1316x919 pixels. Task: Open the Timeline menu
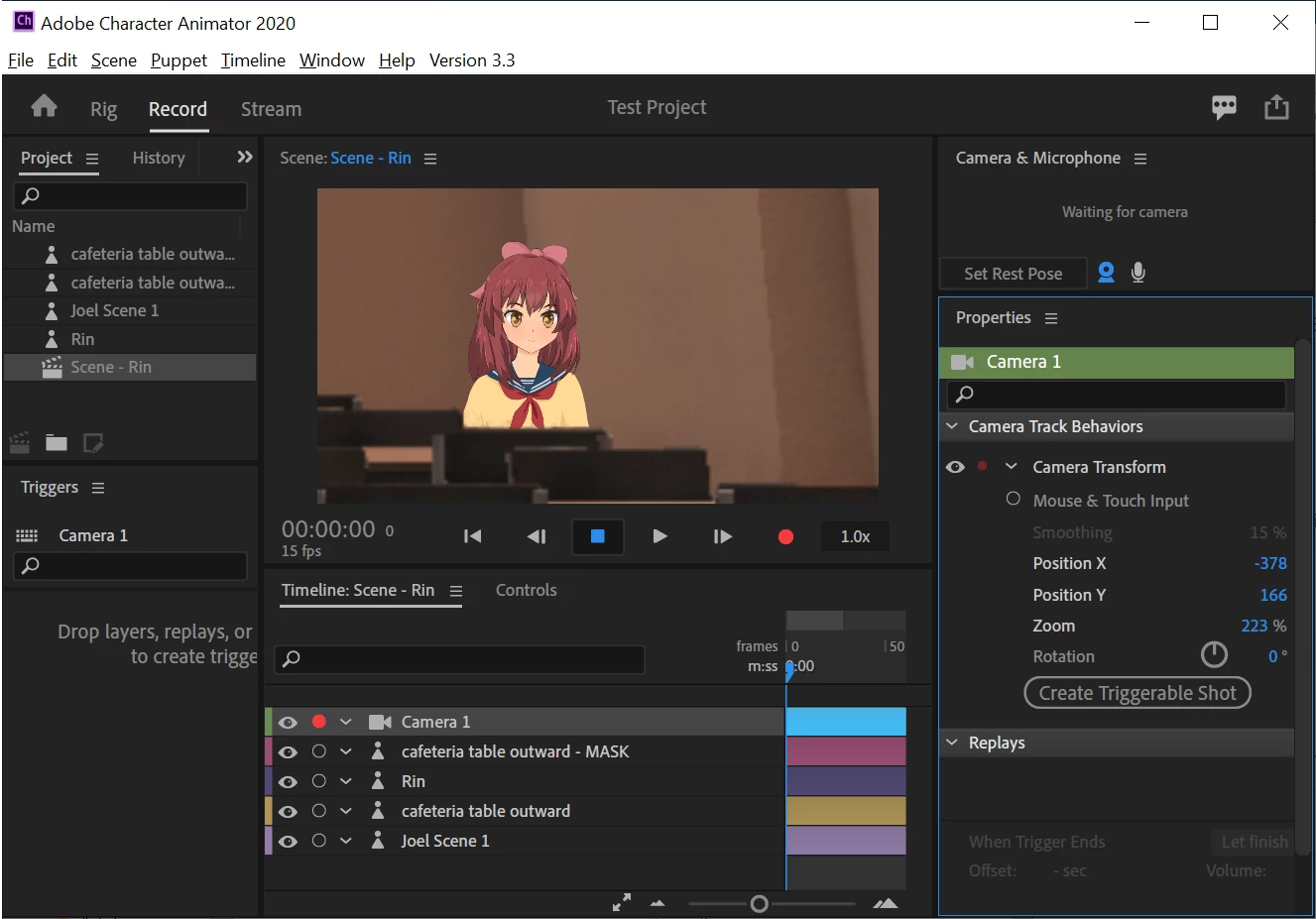point(253,60)
